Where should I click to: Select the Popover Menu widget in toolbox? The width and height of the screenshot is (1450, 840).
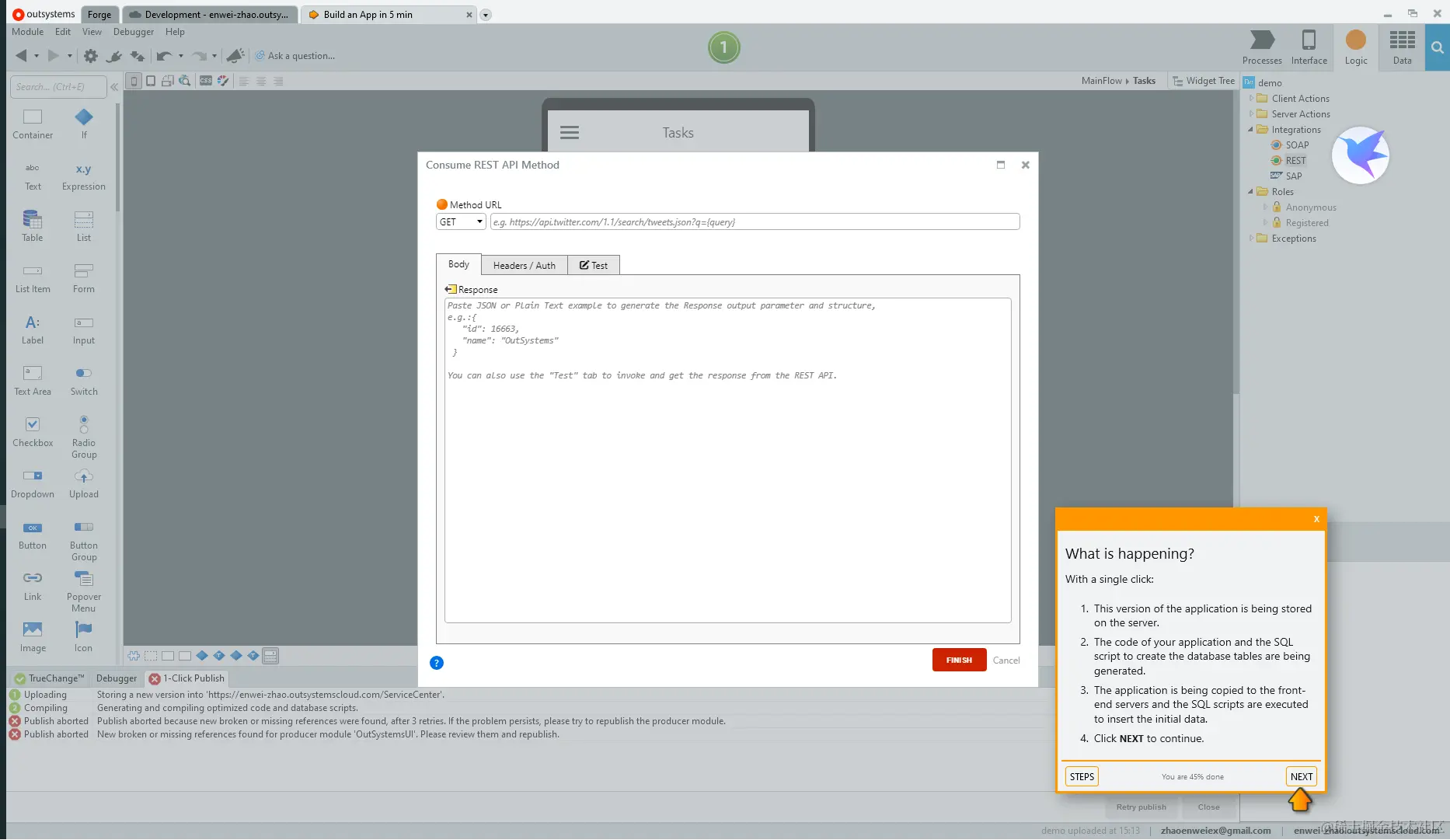pos(84,591)
